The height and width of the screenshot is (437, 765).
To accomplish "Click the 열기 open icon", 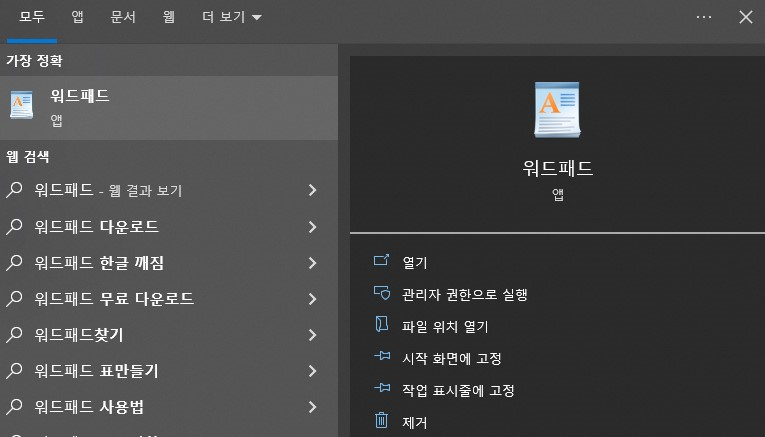I will click(382, 260).
